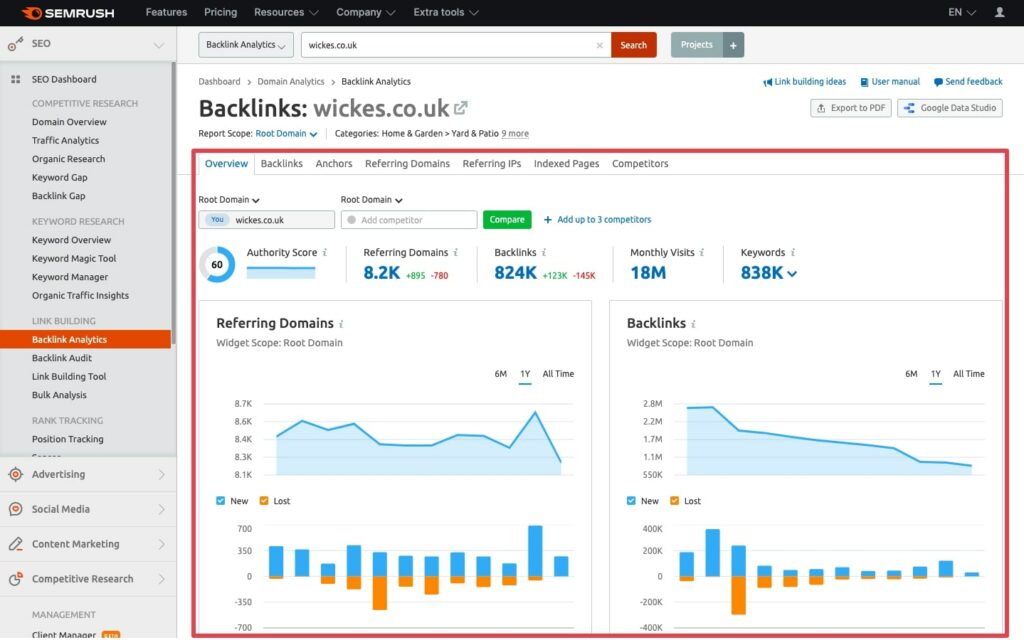Image resolution: width=1024 pixels, height=640 pixels.
Task: Expand the Advertising sidebar section
Action: (x=161, y=475)
